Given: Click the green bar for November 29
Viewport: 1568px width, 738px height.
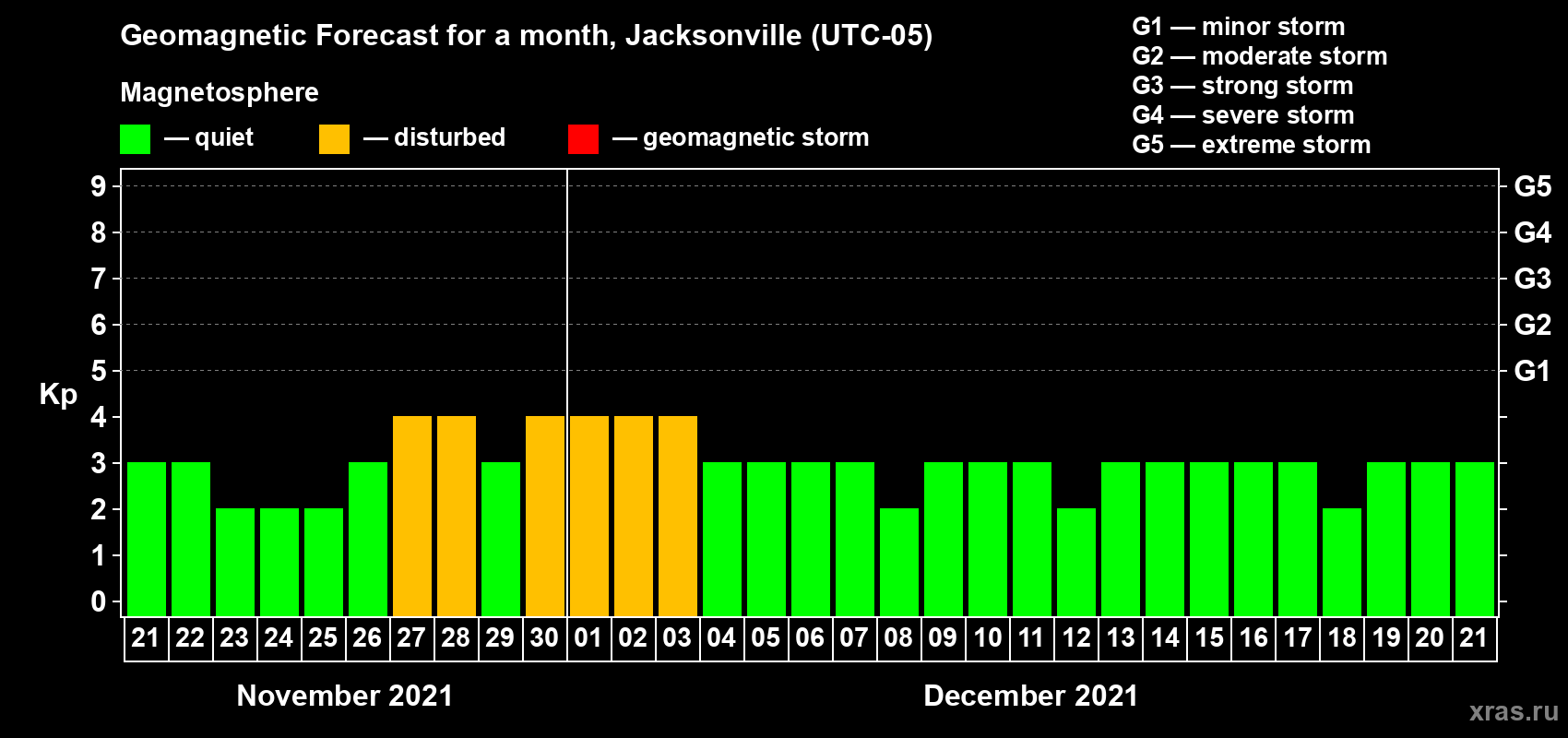Looking at the screenshot, I should (501, 539).
